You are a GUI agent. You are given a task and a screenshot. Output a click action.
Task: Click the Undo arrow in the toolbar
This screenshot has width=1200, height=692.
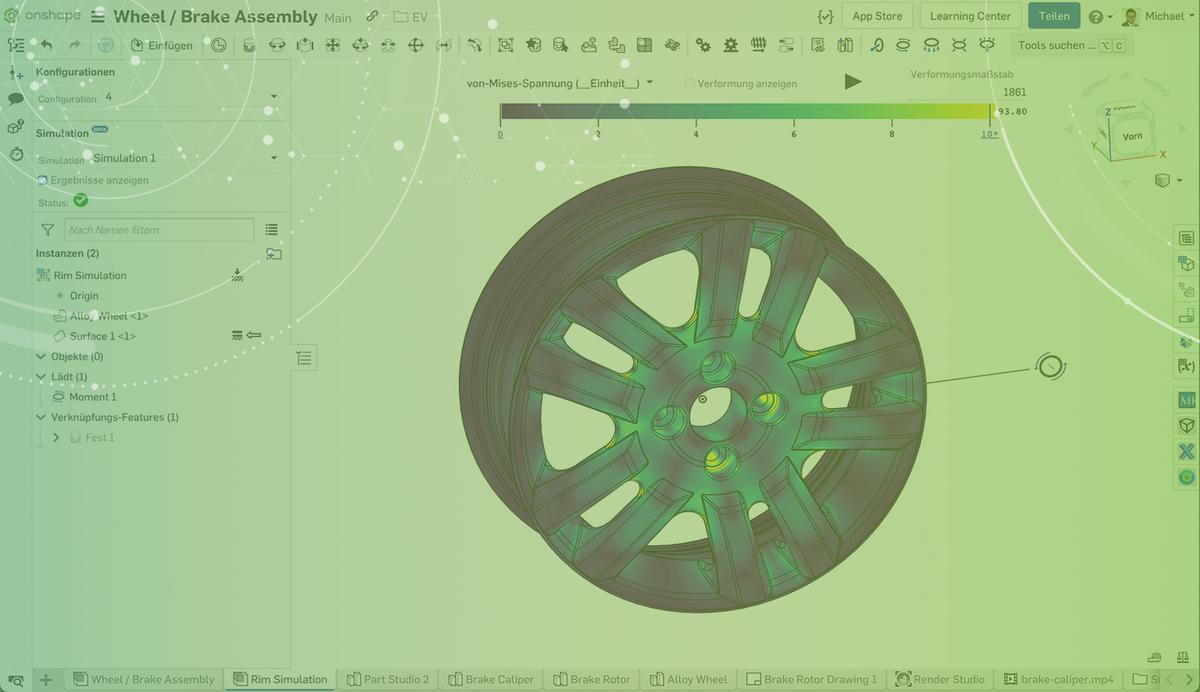47,45
